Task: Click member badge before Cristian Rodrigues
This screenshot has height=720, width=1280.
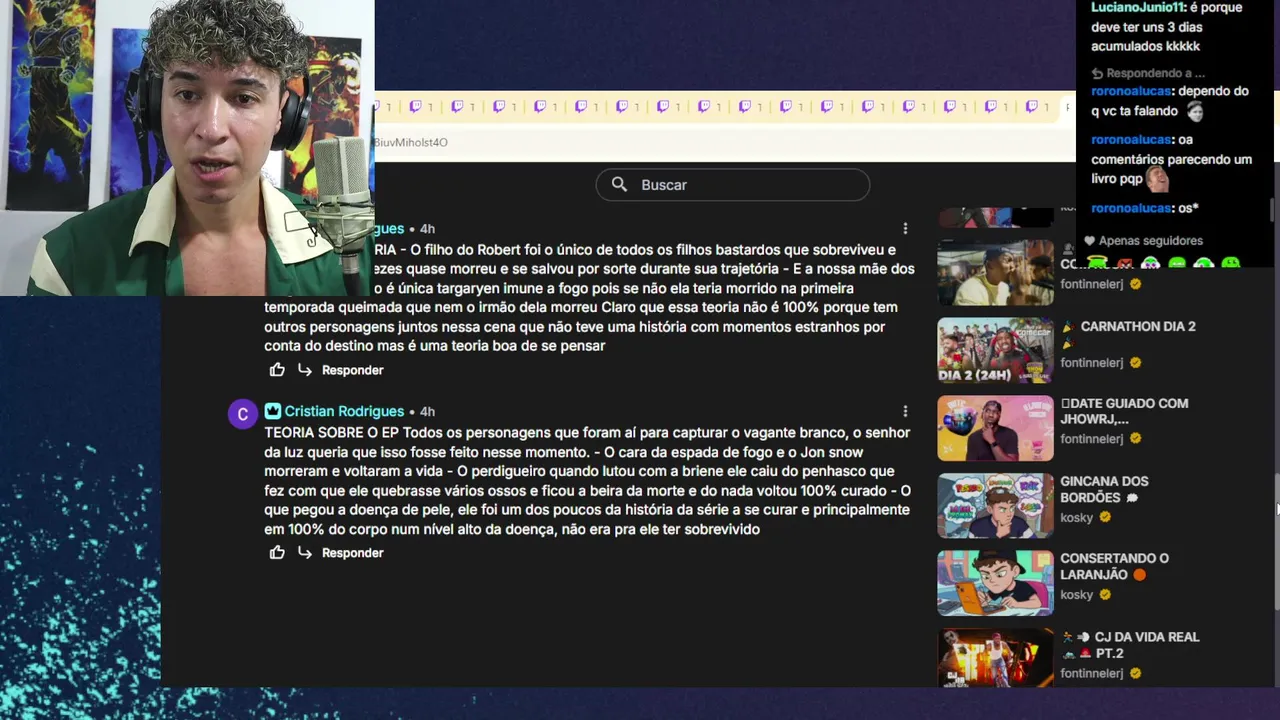Action: pyautogui.click(x=273, y=411)
